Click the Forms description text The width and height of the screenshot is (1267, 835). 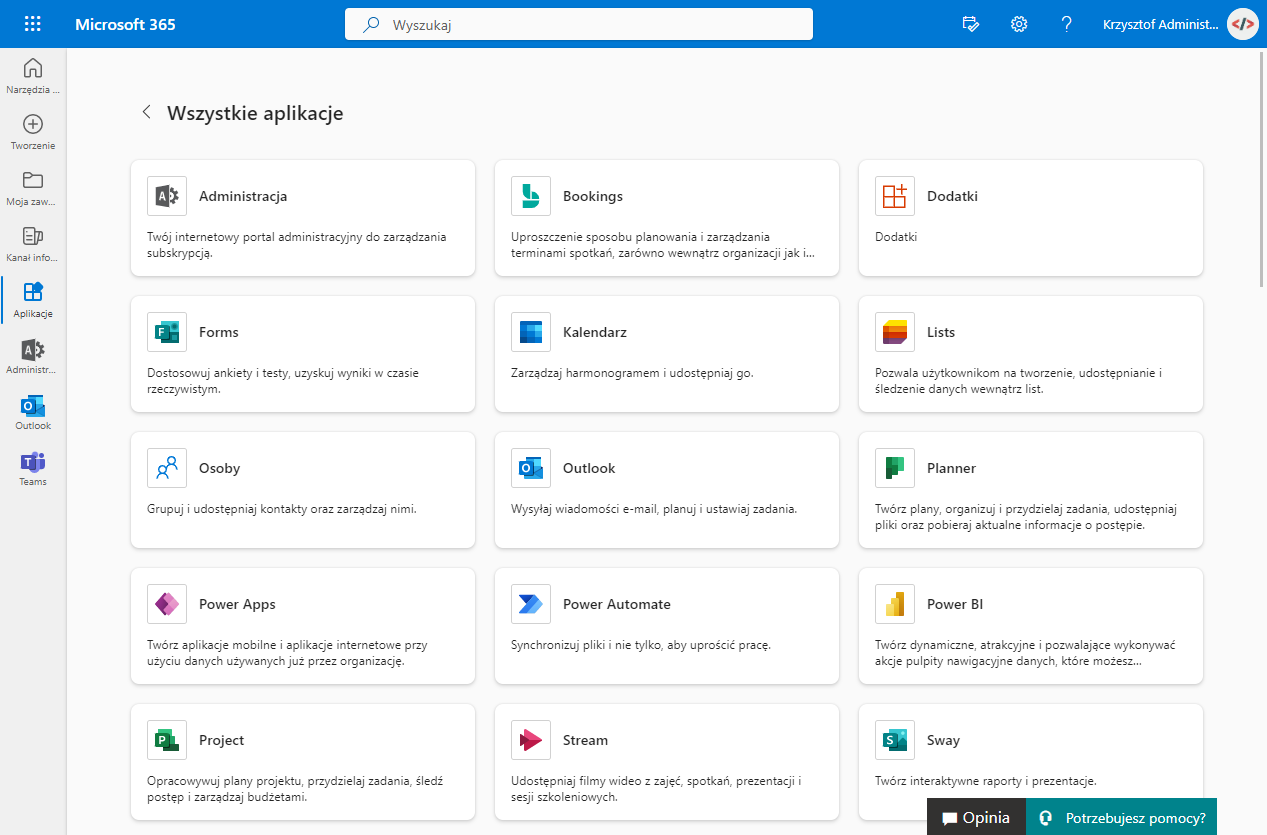click(283, 381)
